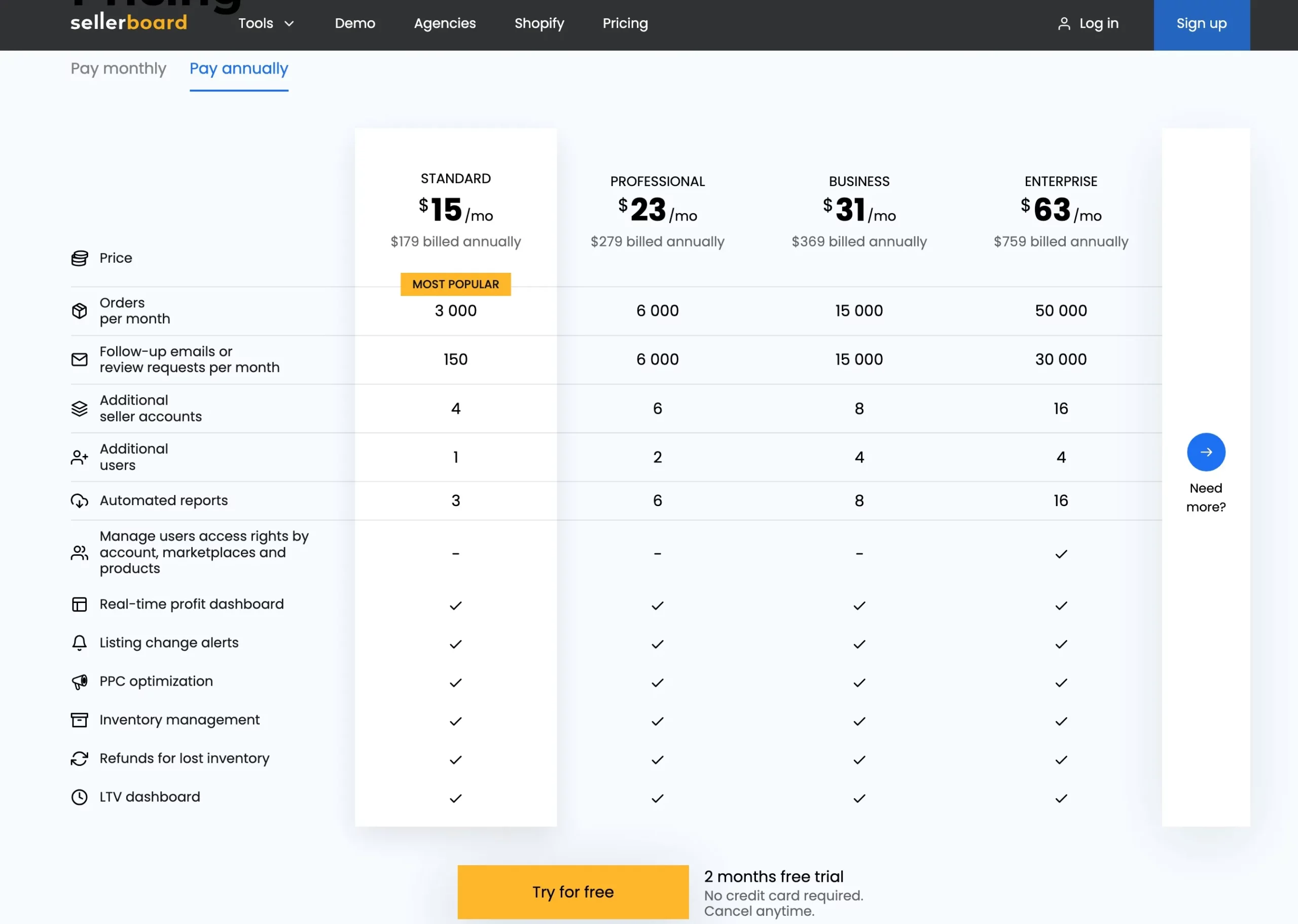Click '$759 billed annually' text
This screenshot has height=924, width=1298.
[1061, 242]
